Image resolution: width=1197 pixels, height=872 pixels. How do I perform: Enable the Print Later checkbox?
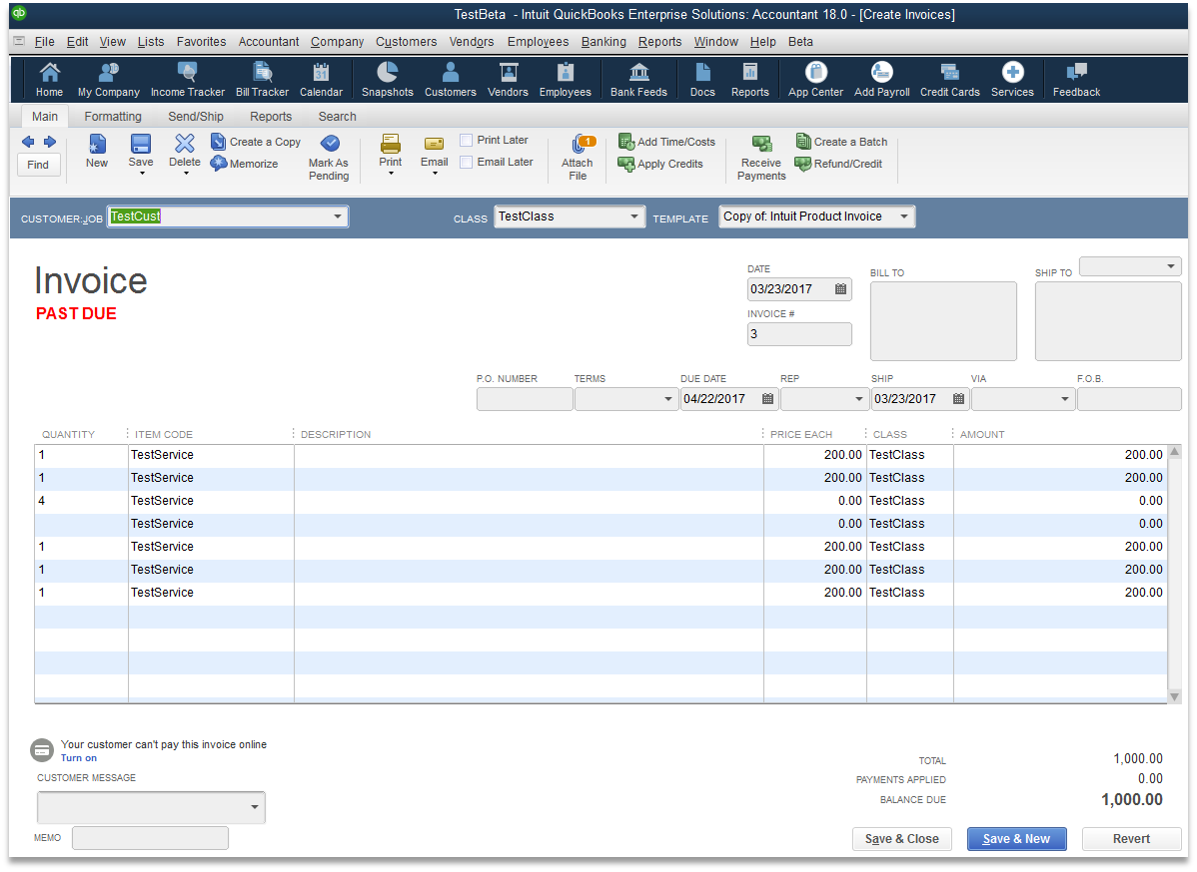(x=466, y=140)
